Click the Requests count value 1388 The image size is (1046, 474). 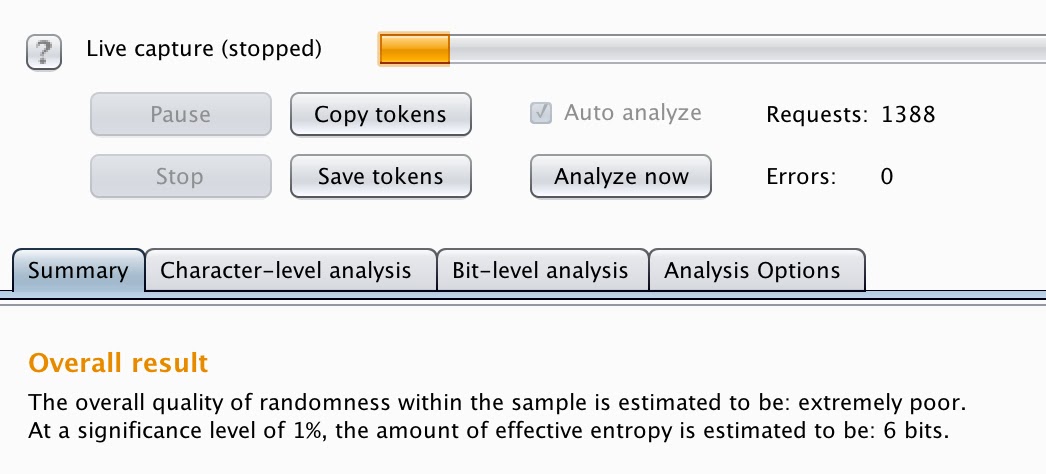908,115
